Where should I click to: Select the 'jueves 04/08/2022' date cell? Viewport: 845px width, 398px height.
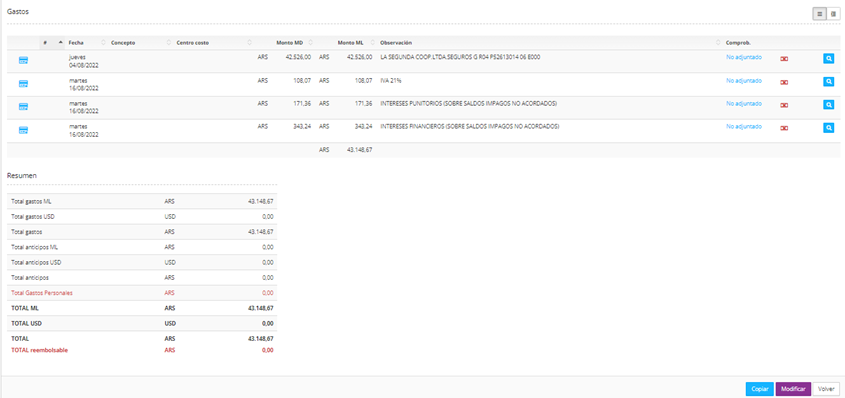pyautogui.click(x=84, y=61)
